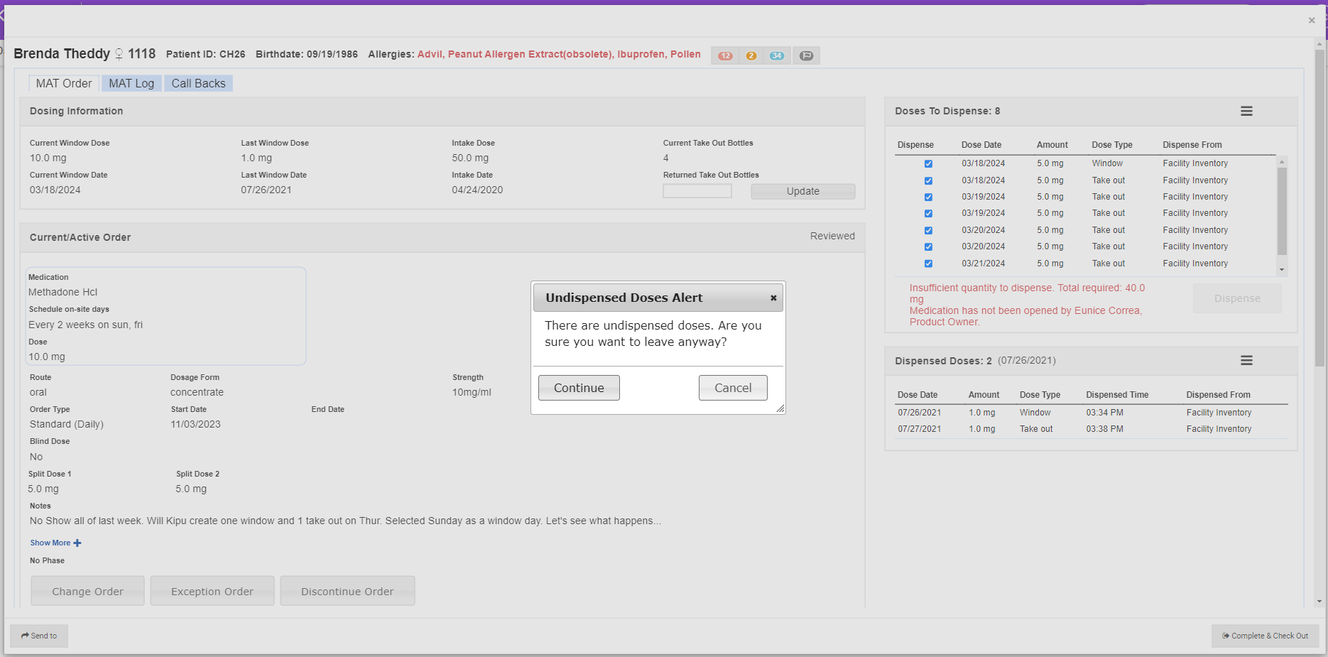Image resolution: width=1328 pixels, height=657 pixels.
Task: Click the Discontinue Order button
Action: pyautogui.click(x=347, y=591)
